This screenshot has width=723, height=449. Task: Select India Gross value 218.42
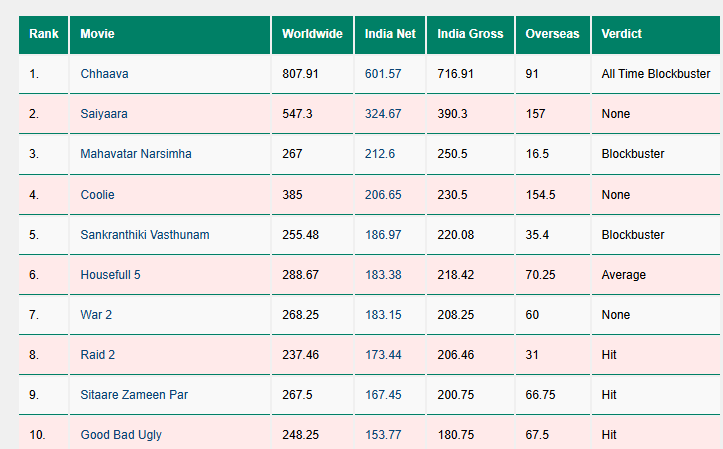[x=456, y=275]
